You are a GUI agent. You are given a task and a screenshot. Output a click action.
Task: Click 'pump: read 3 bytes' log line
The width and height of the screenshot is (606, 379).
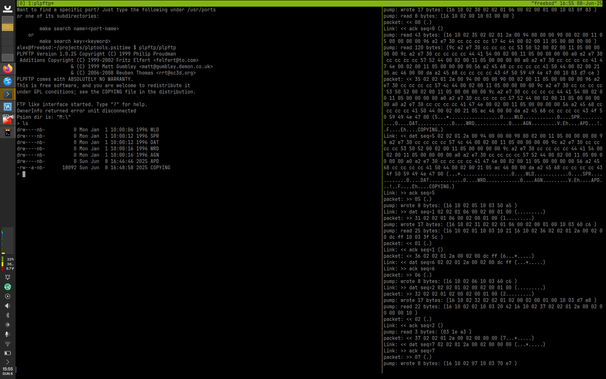[x=427, y=332]
